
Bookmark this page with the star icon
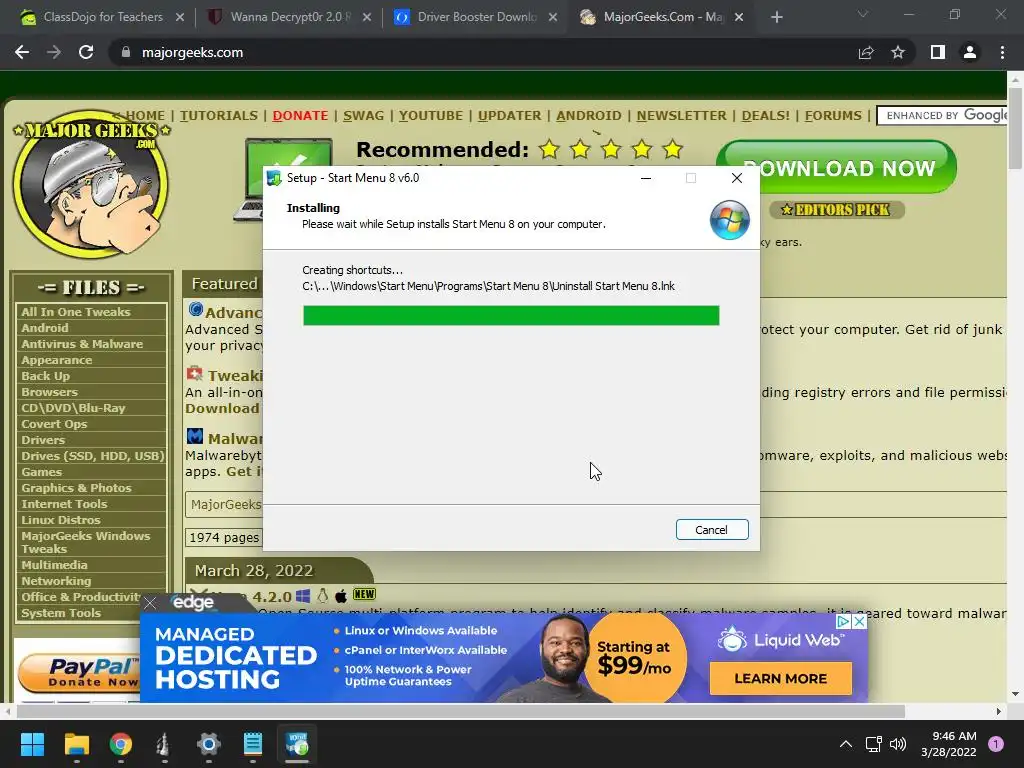click(898, 52)
